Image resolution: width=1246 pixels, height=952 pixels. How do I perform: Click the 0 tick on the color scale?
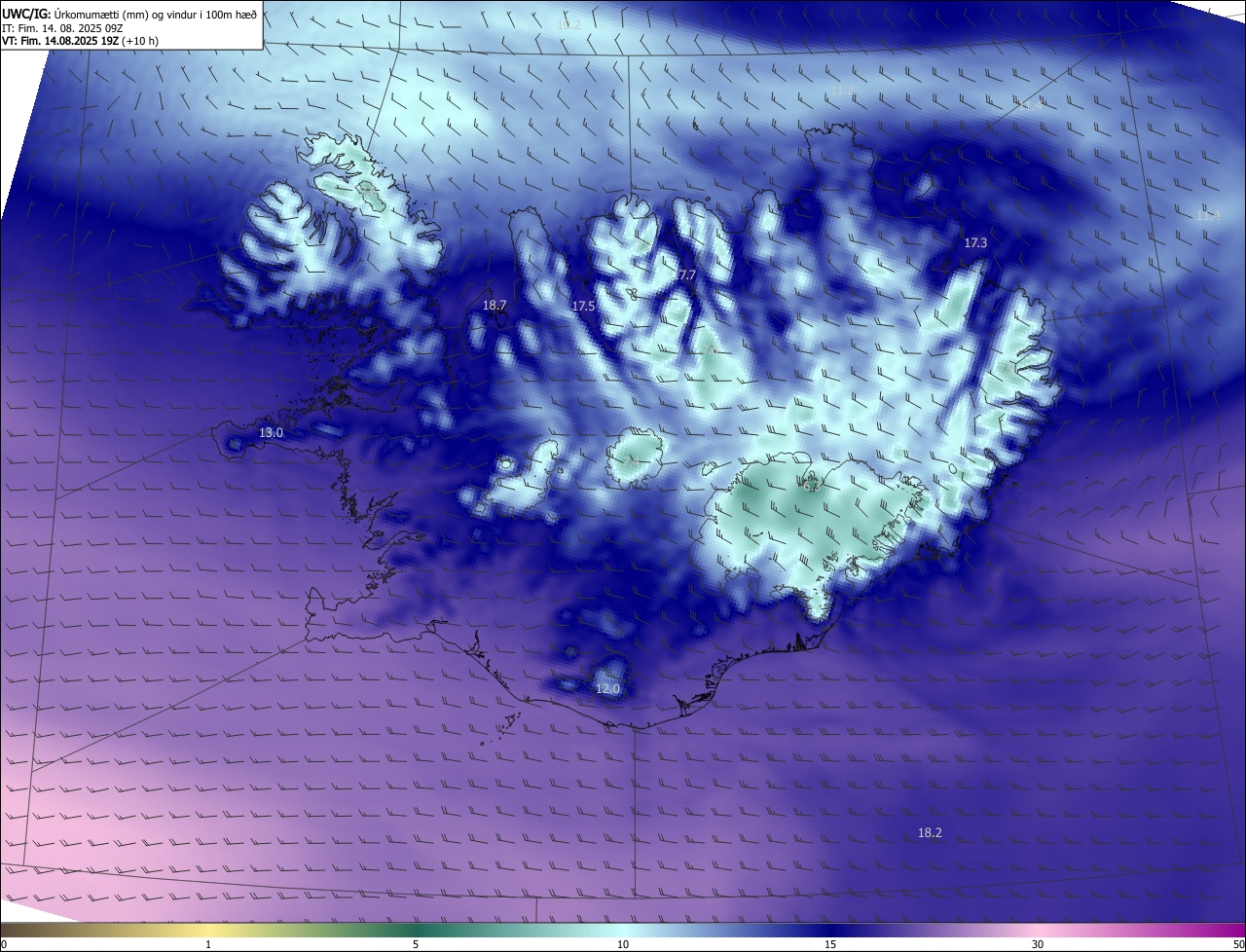(x=4, y=945)
